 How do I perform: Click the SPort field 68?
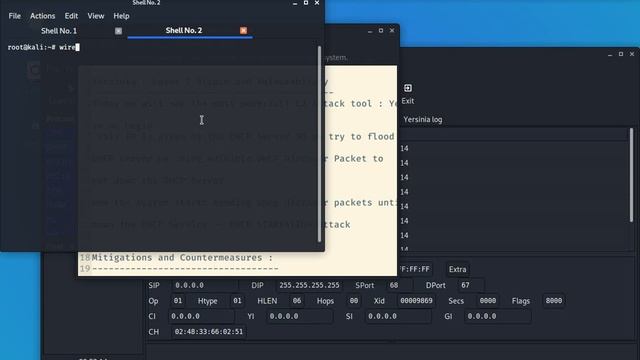point(399,285)
